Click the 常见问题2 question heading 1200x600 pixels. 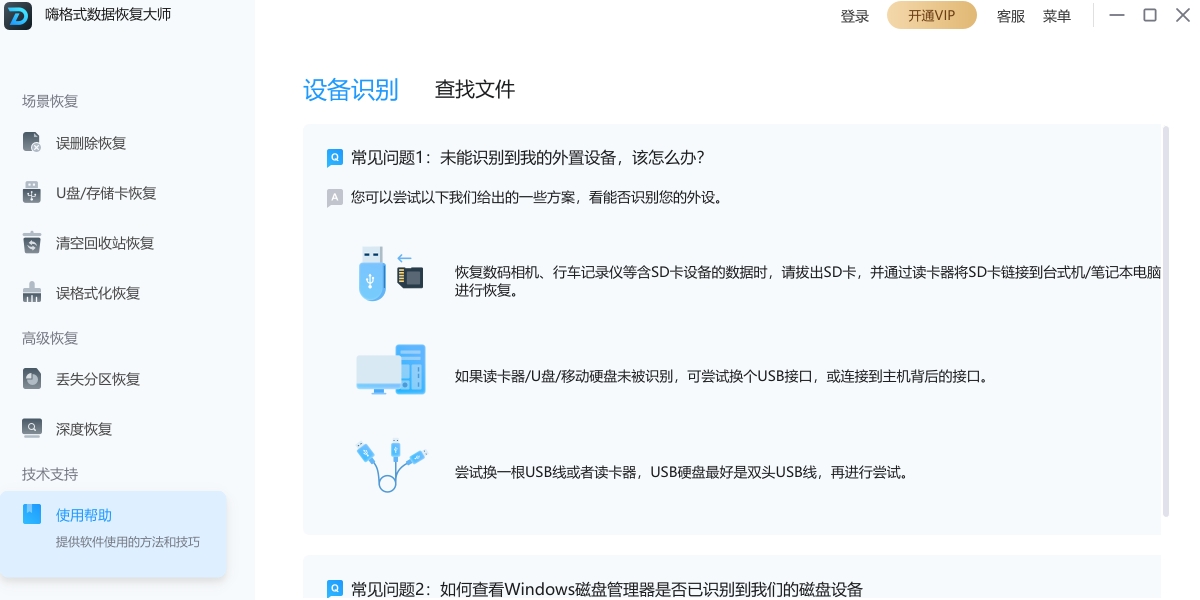[x=606, y=589]
